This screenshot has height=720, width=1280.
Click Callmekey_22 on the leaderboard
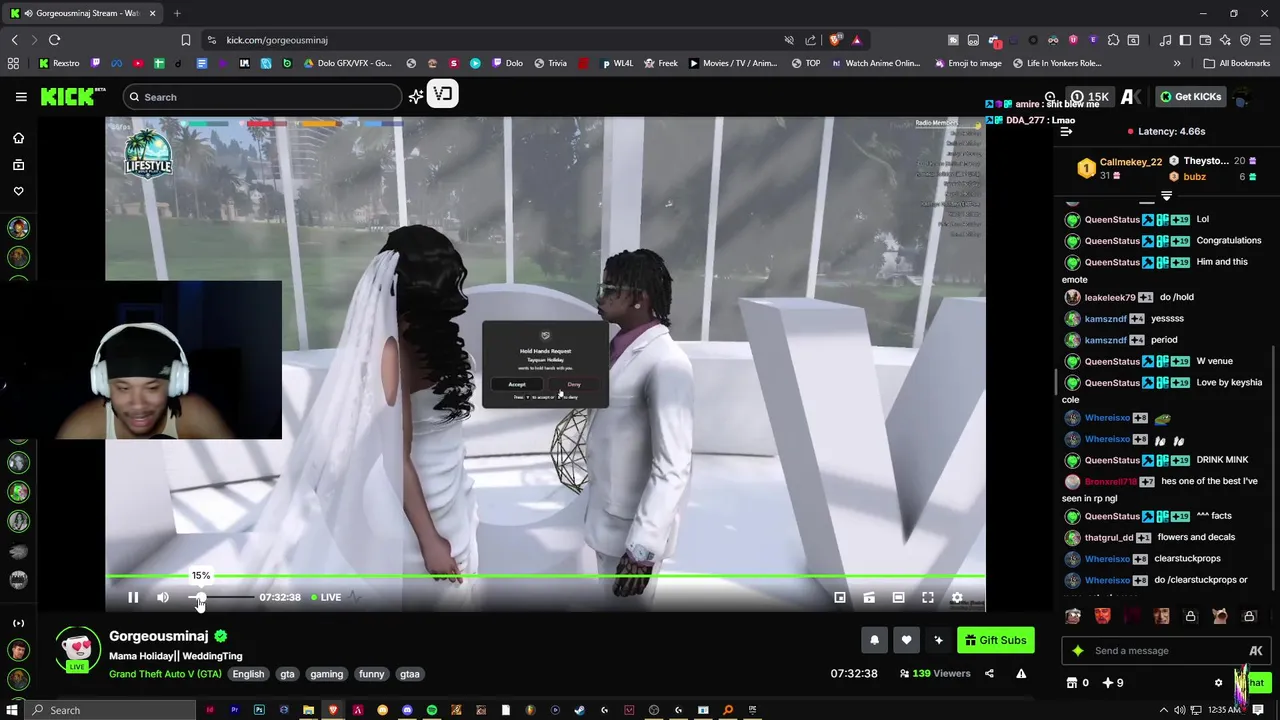coord(1130,162)
